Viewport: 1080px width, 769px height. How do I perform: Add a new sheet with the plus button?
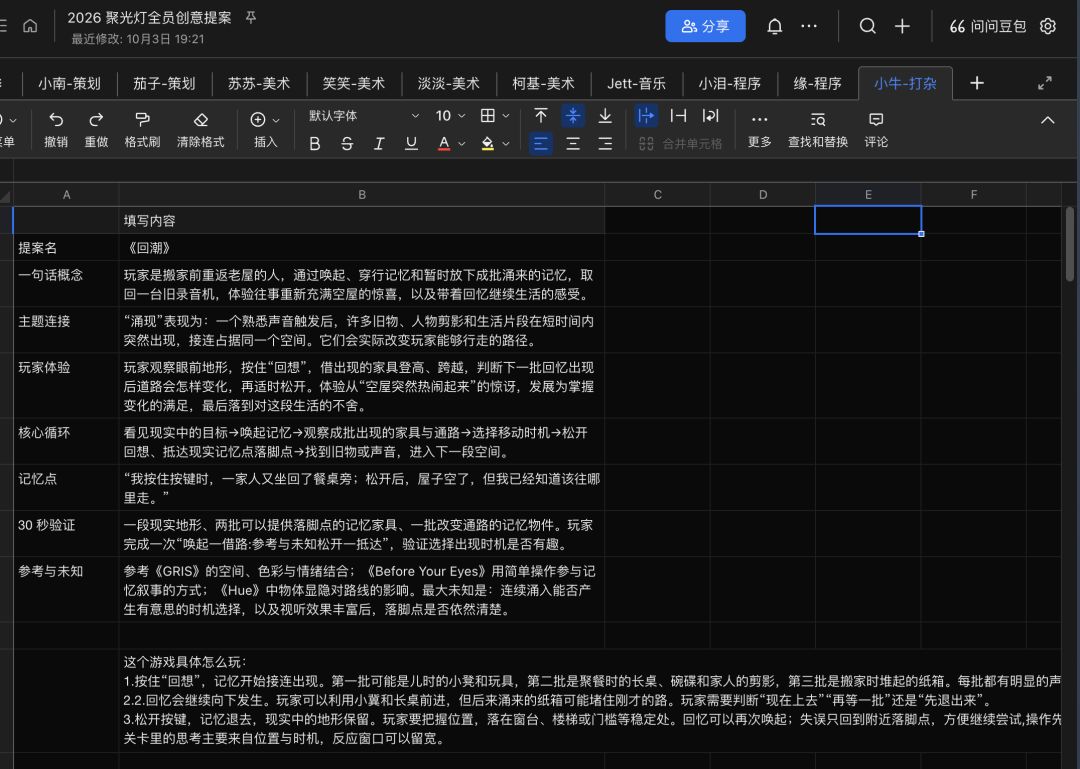coord(977,83)
